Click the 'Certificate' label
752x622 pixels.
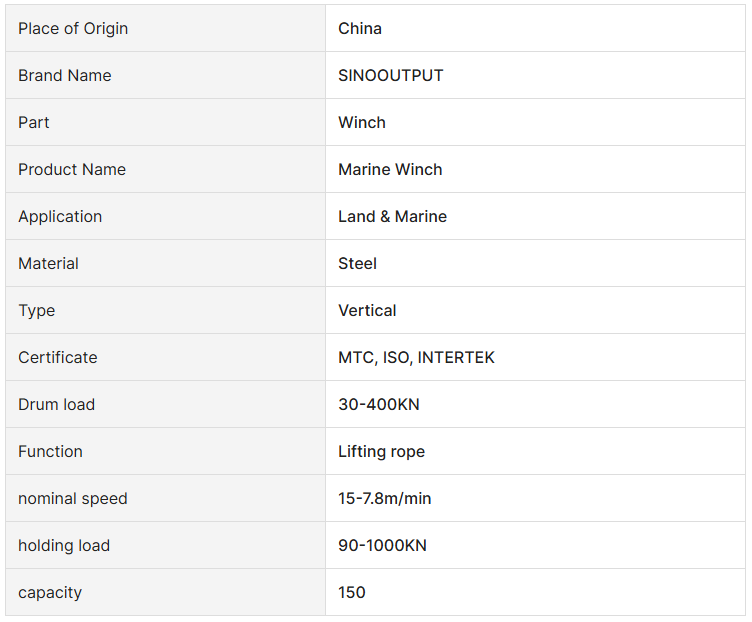pyautogui.click(x=58, y=357)
